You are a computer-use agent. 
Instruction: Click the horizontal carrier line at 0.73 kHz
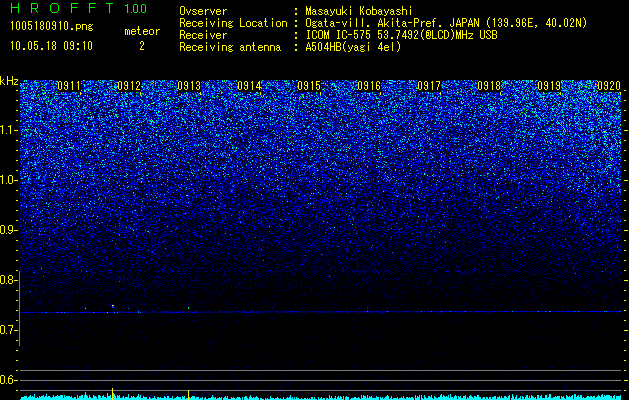pyautogui.click(x=320, y=312)
